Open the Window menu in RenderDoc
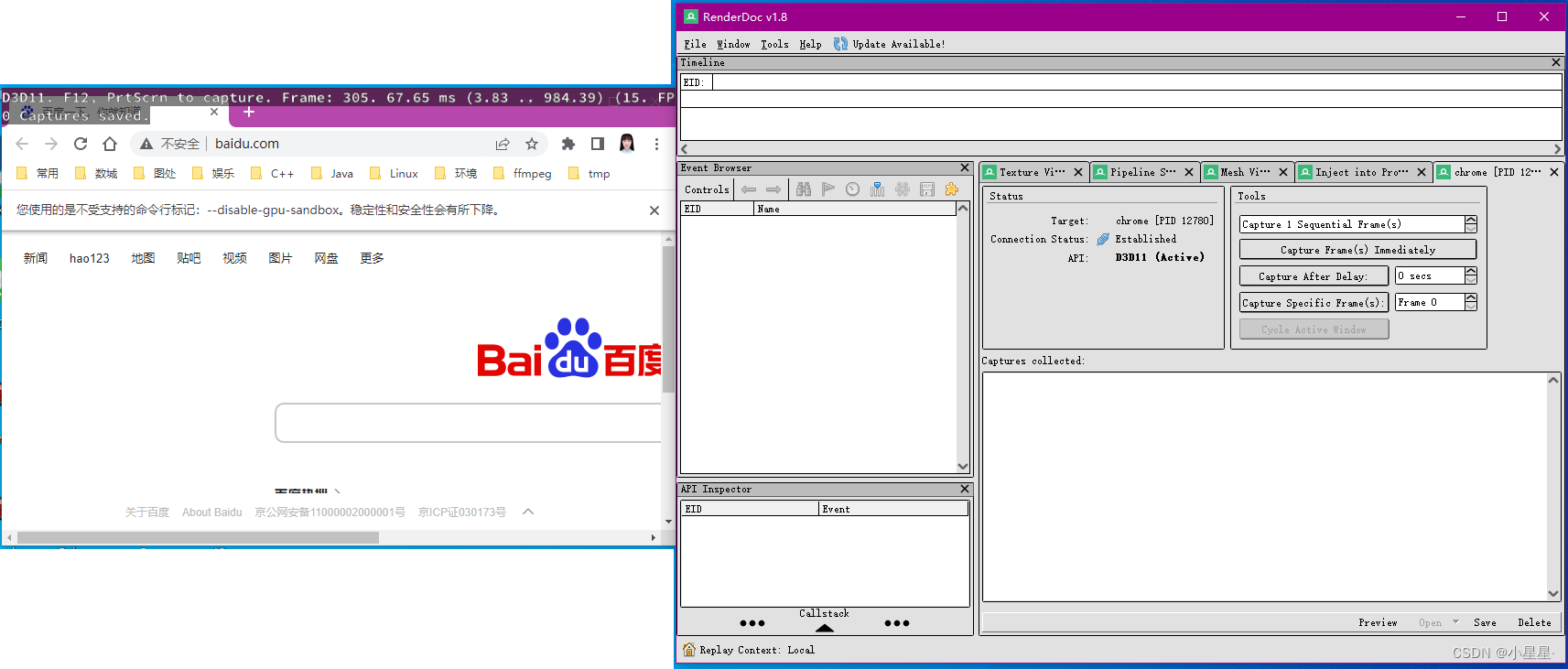1568x669 pixels. tap(733, 44)
